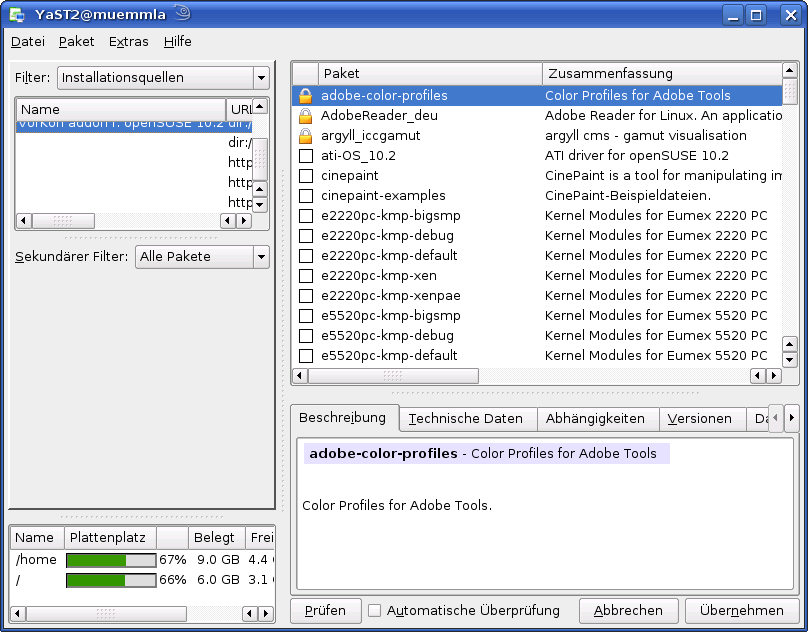Sort by the Zusammenfassung column header

pos(662,74)
